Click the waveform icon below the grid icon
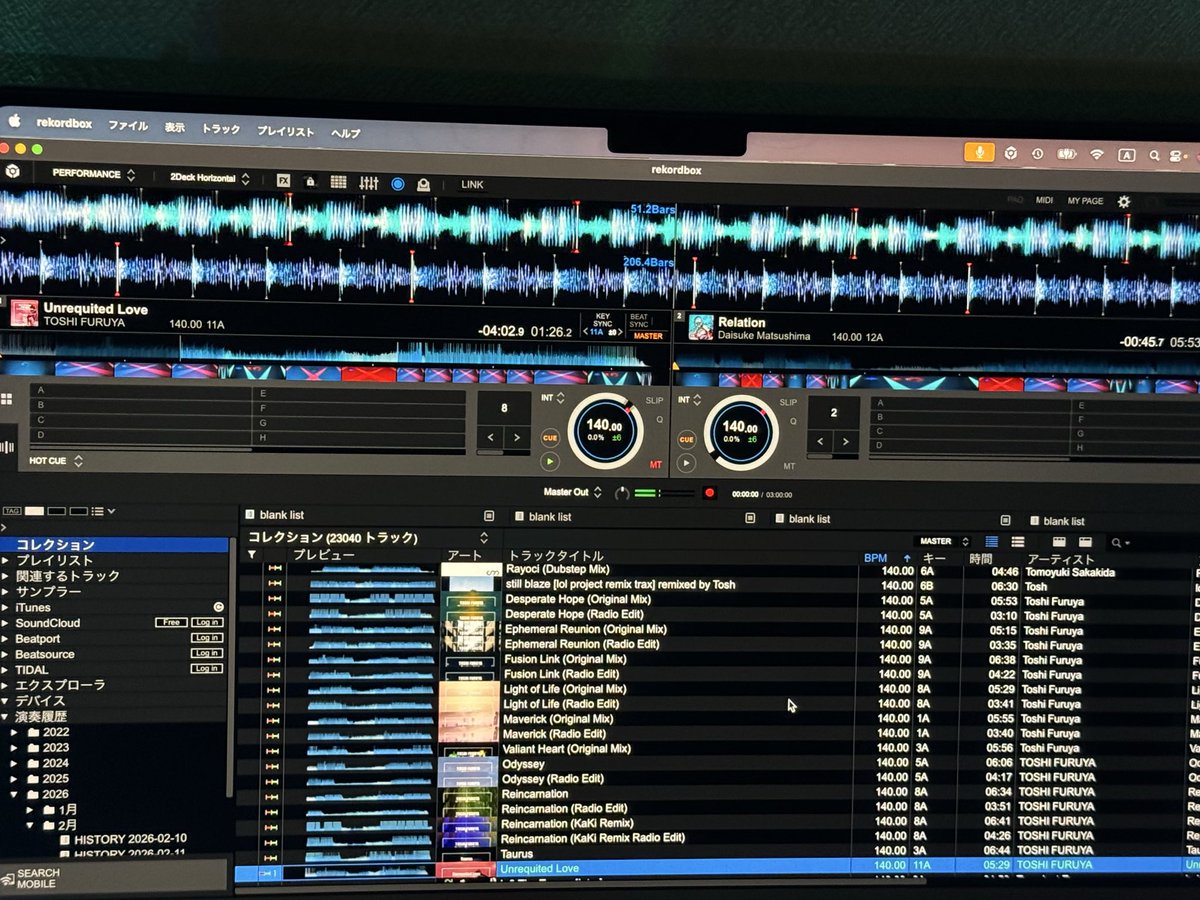The image size is (1200, 900). 8,446
